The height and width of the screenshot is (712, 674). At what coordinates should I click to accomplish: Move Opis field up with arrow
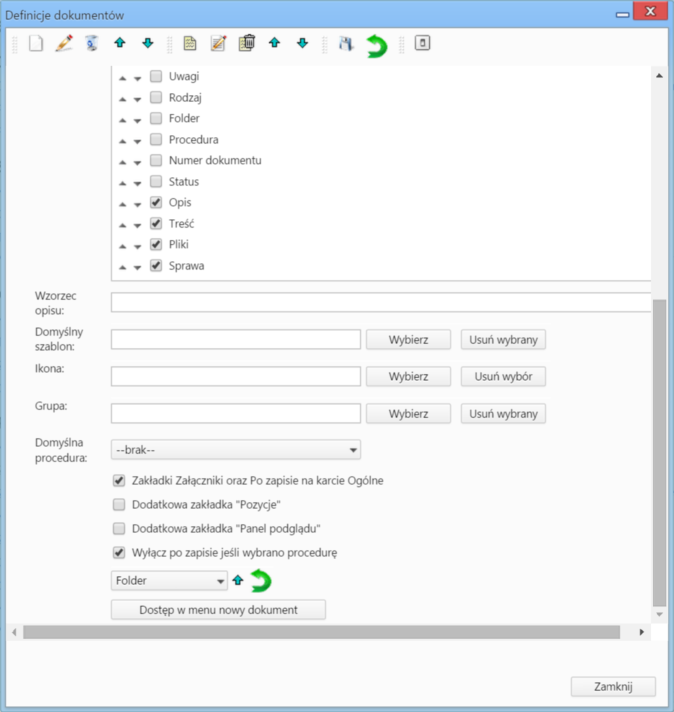[x=123, y=204]
